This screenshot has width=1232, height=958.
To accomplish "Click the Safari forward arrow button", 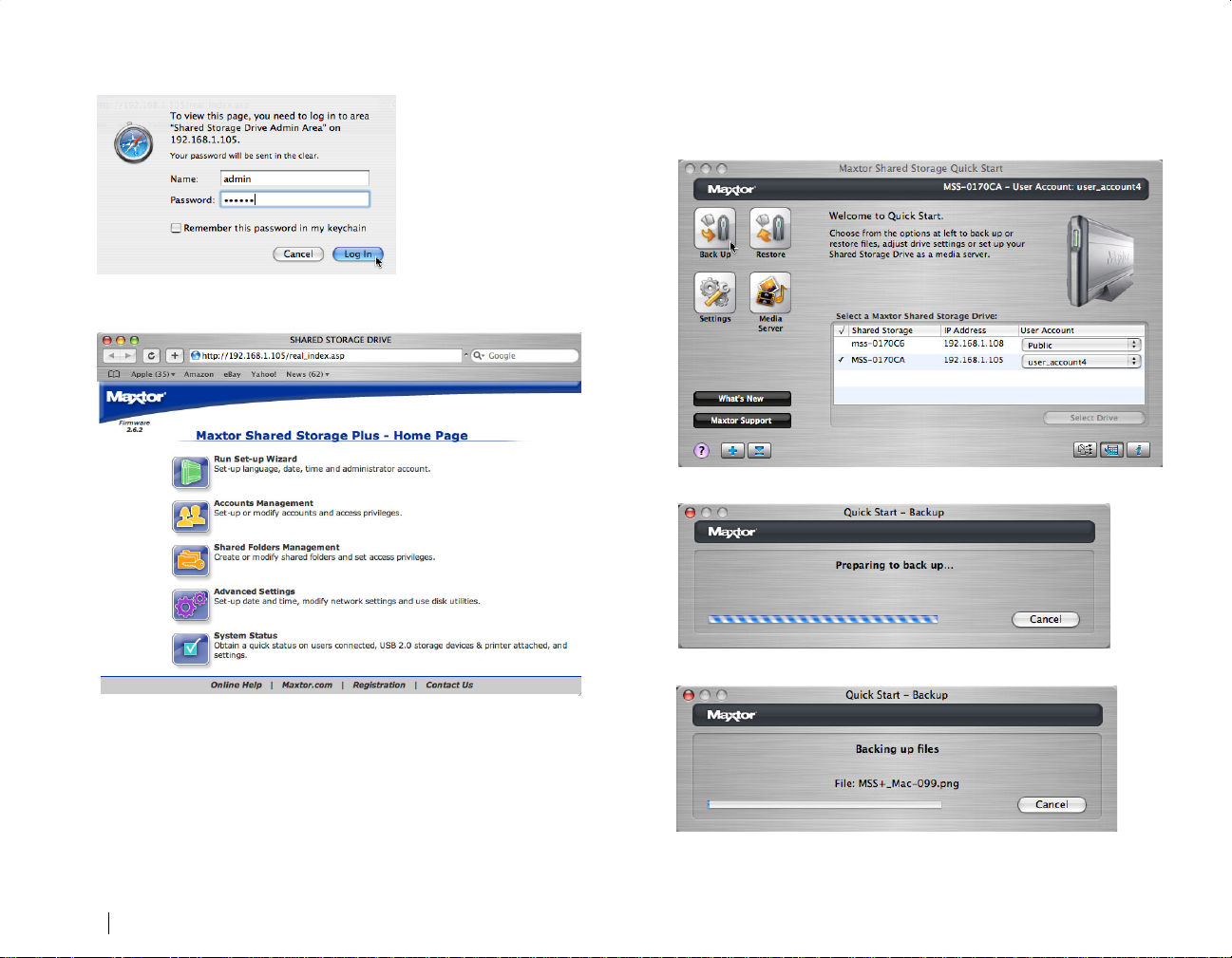I will coord(129,356).
